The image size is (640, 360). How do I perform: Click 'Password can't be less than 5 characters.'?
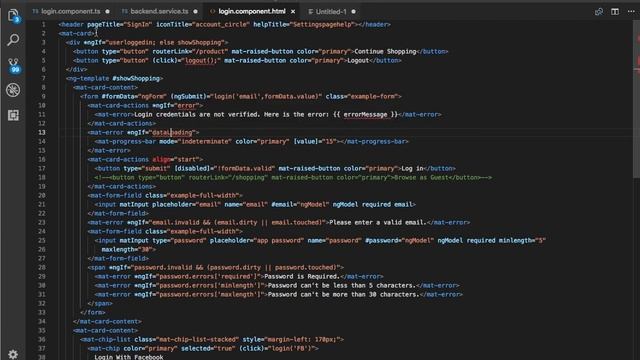[x=342, y=285]
